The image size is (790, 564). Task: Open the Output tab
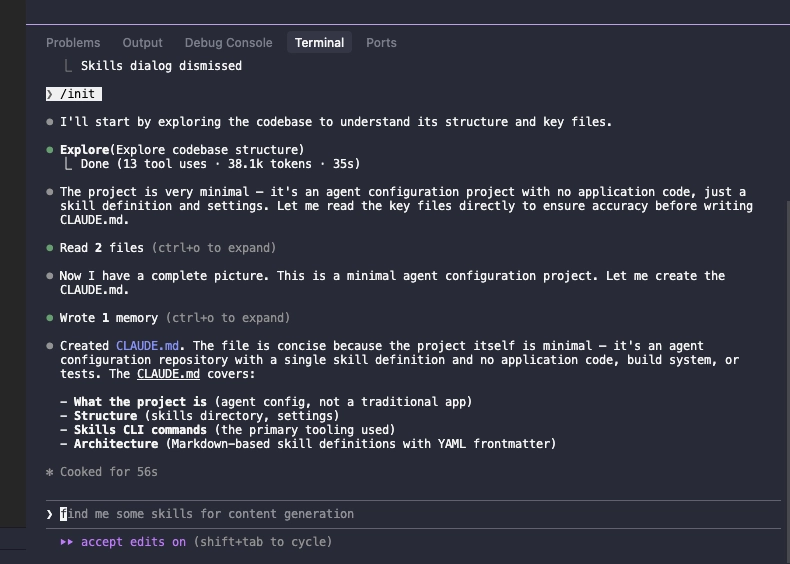pos(142,43)
